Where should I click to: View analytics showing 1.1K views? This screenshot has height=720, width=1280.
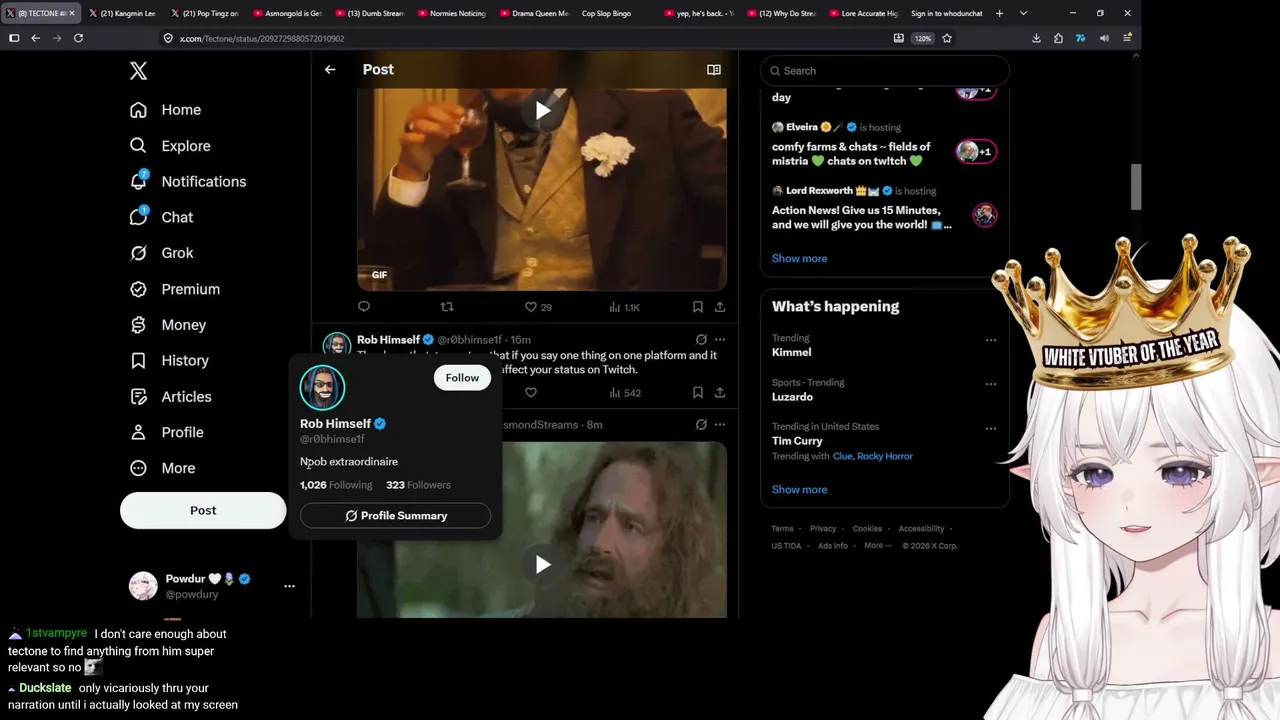(624, 307)
